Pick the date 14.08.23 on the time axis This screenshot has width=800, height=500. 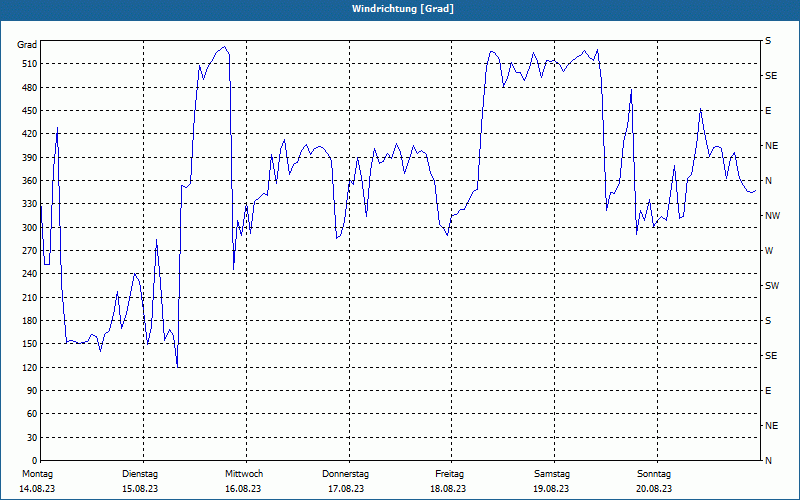37,489
